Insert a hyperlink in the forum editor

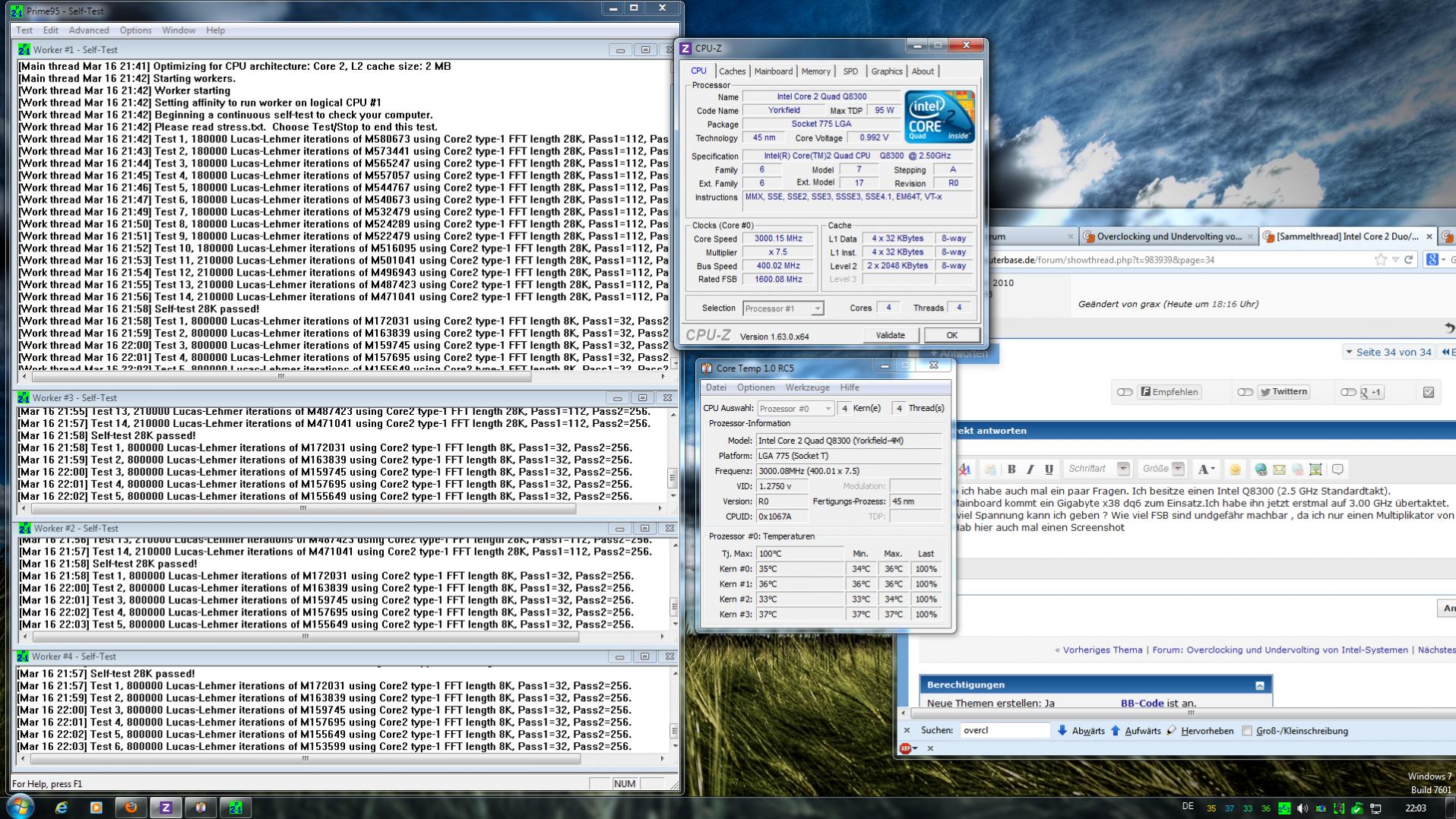tap(1261, 470)
